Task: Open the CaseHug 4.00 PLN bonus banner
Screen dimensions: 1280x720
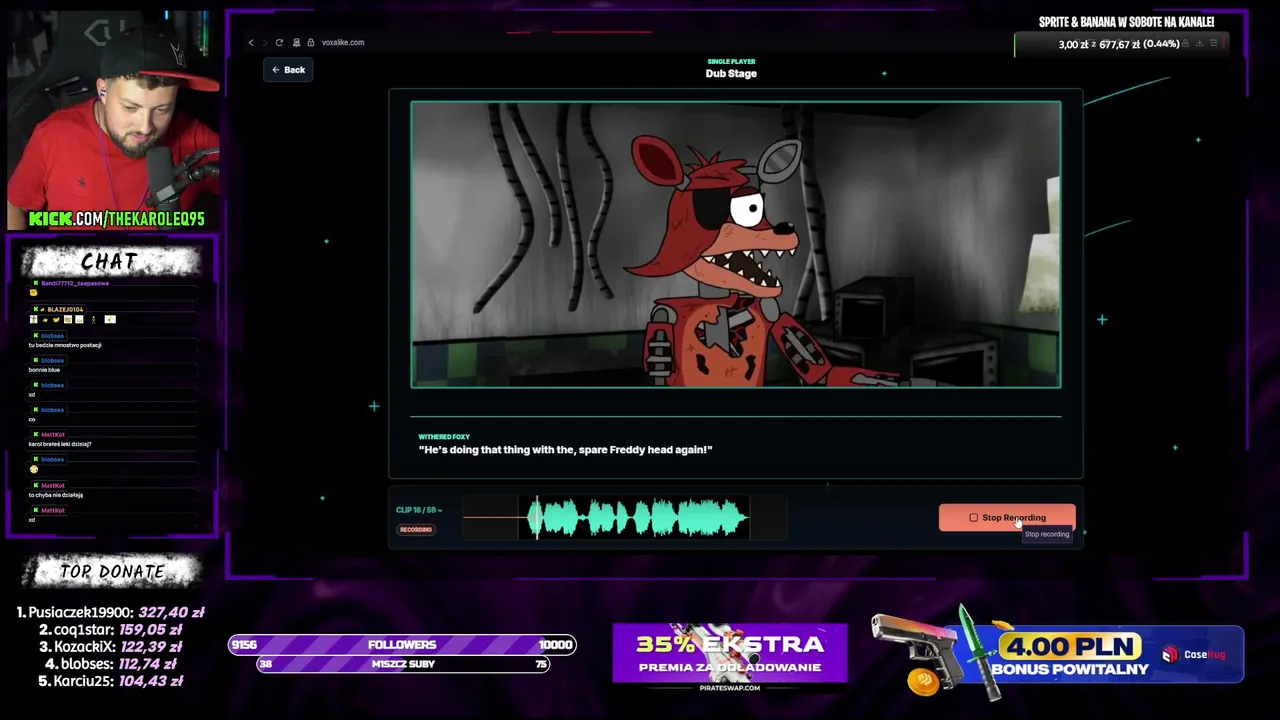Action: tap(1058, 654)
